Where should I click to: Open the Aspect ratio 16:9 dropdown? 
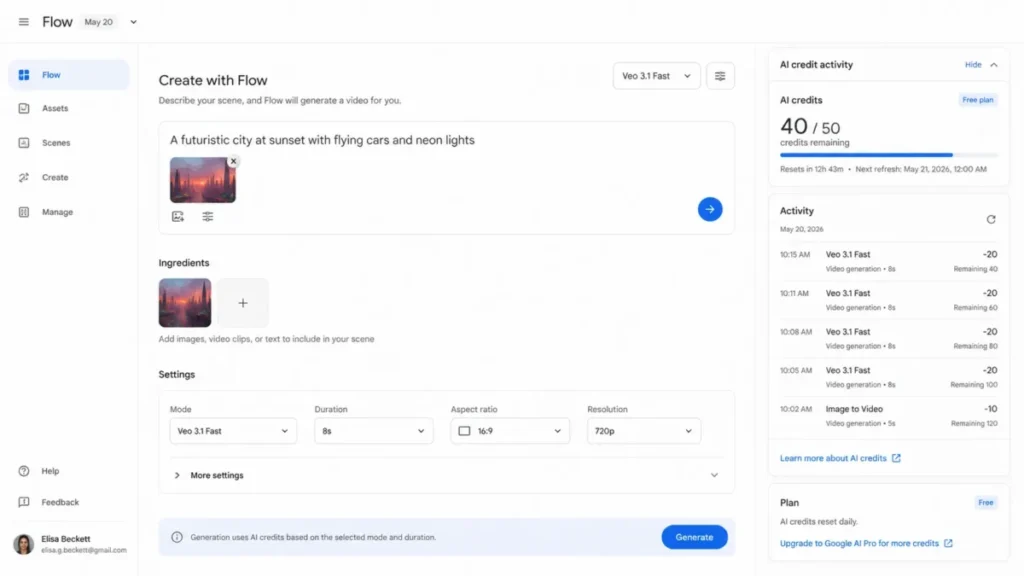click(510, 431)
